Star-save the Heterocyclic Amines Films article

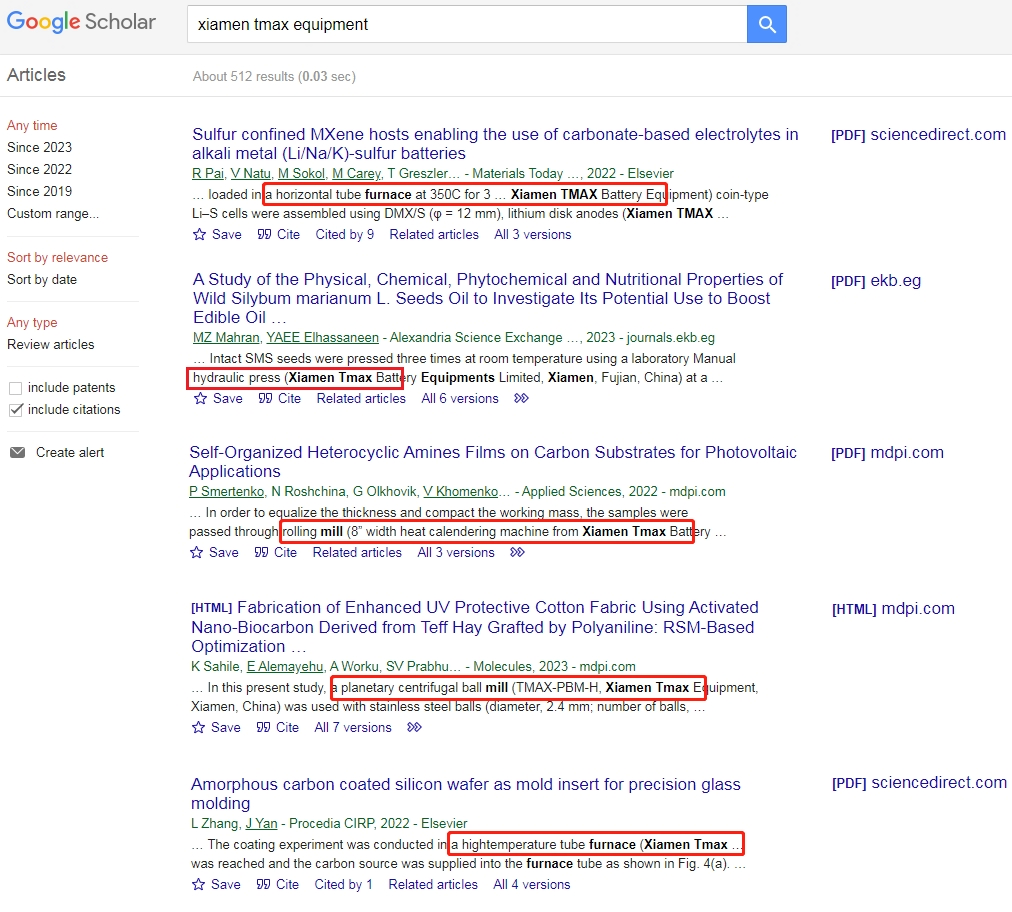pos(196,552)
